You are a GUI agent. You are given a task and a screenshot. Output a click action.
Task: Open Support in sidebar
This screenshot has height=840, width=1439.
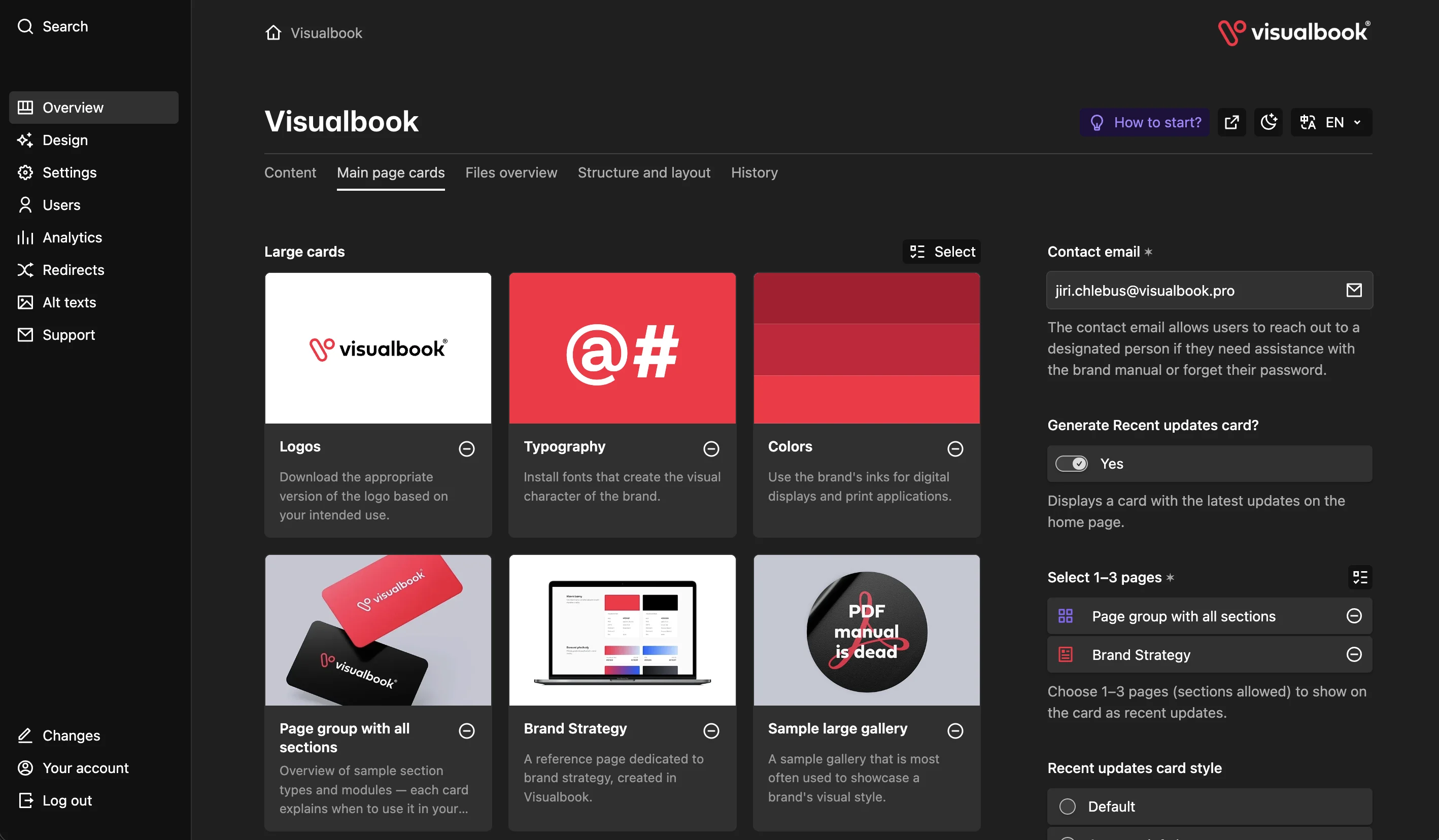[x=56, y=335]
